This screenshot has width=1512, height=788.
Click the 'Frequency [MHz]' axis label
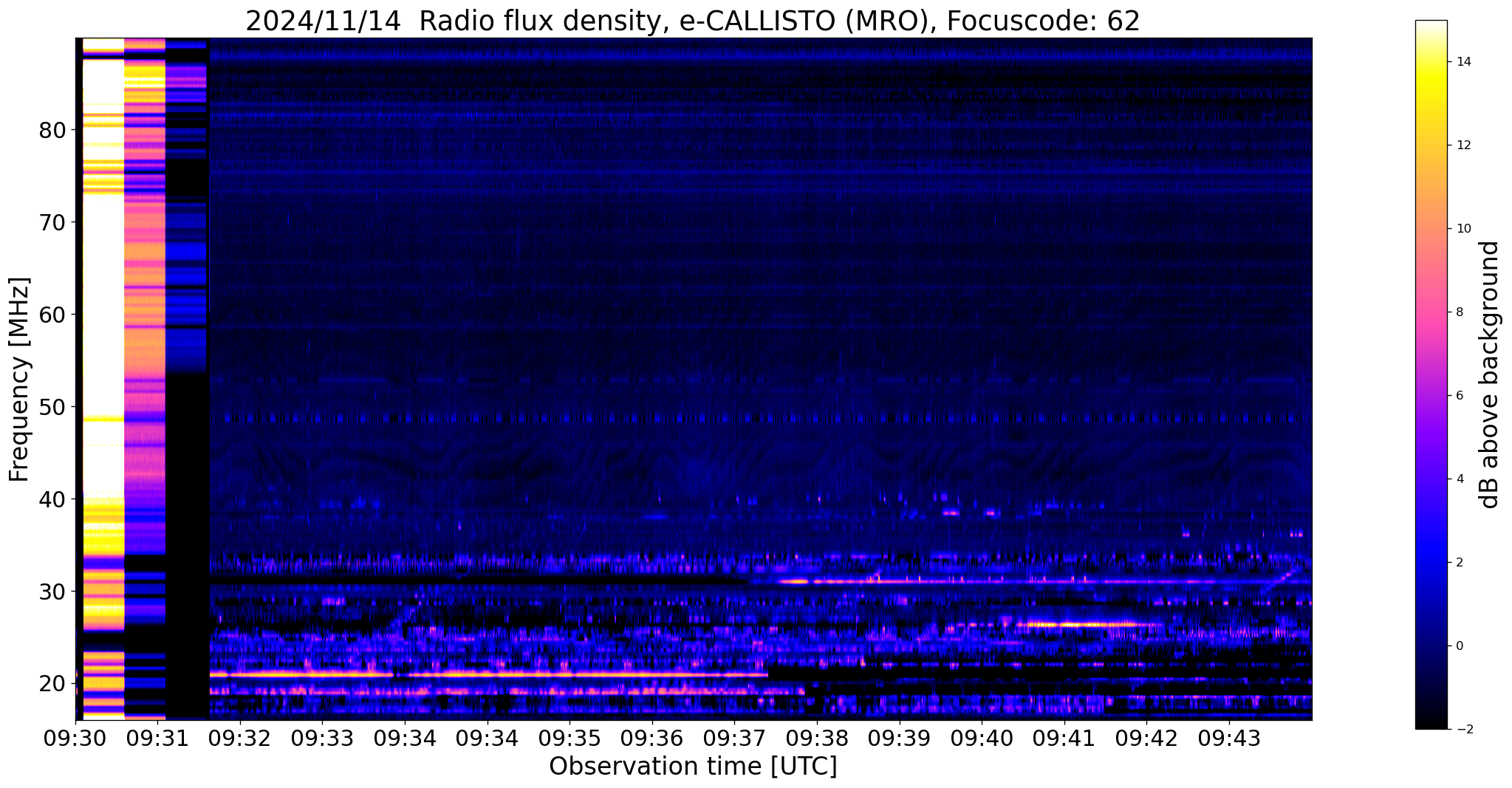(20, 379)
